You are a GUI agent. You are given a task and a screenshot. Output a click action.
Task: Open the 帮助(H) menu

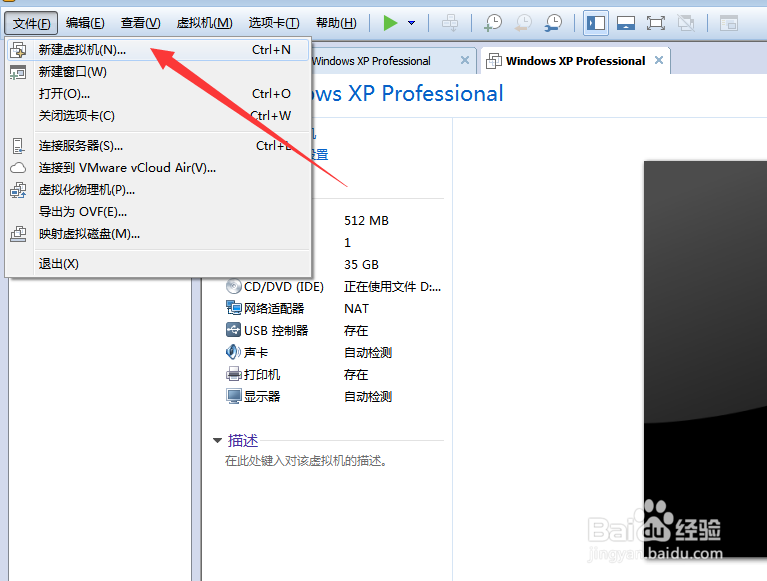coord(336,23)
